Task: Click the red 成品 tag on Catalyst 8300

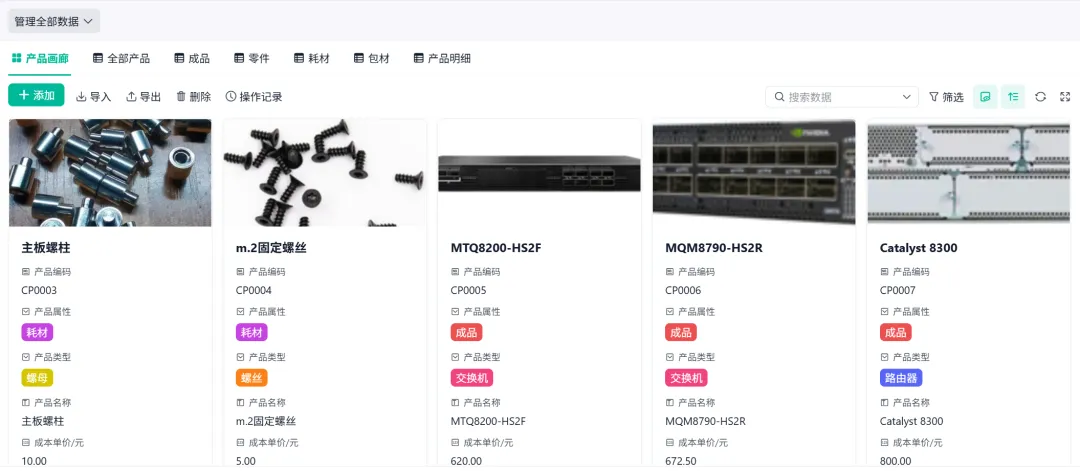Action: [x=895, y=333]
